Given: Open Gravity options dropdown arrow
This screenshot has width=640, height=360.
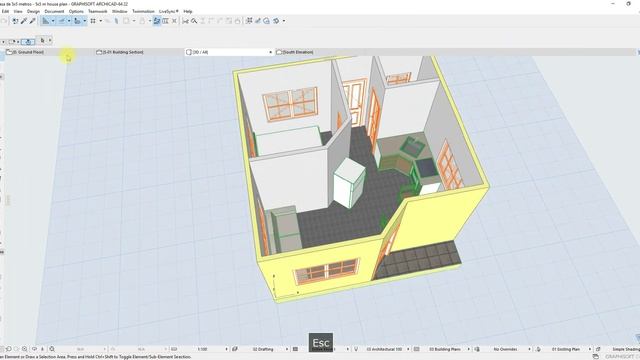Looking at the screenshot, I should pyautogui.click(x=84, y=21).
